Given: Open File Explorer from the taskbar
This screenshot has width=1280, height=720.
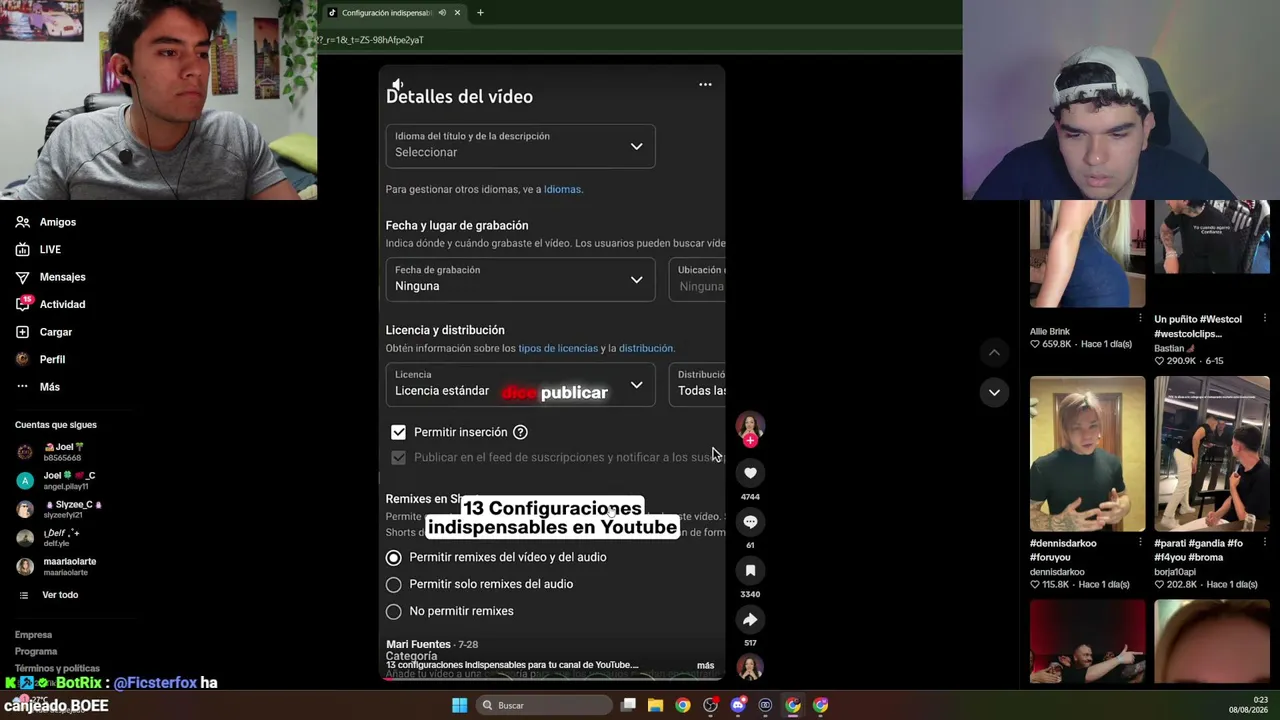Looking at the screenshot, I should pyautogui.click(x=655, y=705).
